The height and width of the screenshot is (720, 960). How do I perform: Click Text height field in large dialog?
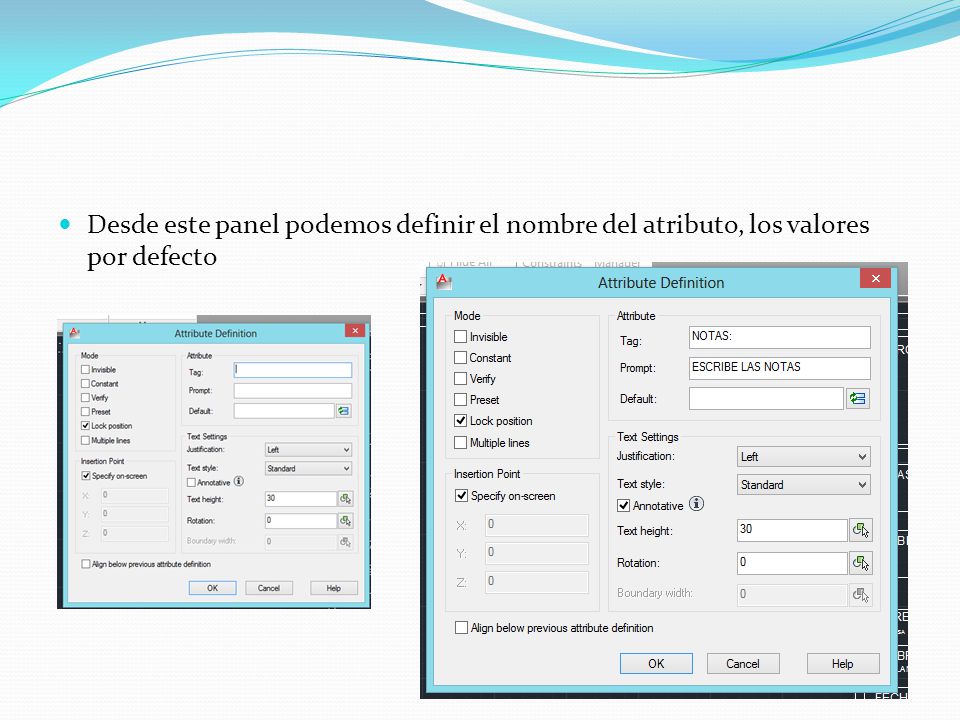[x=792, y=530]
